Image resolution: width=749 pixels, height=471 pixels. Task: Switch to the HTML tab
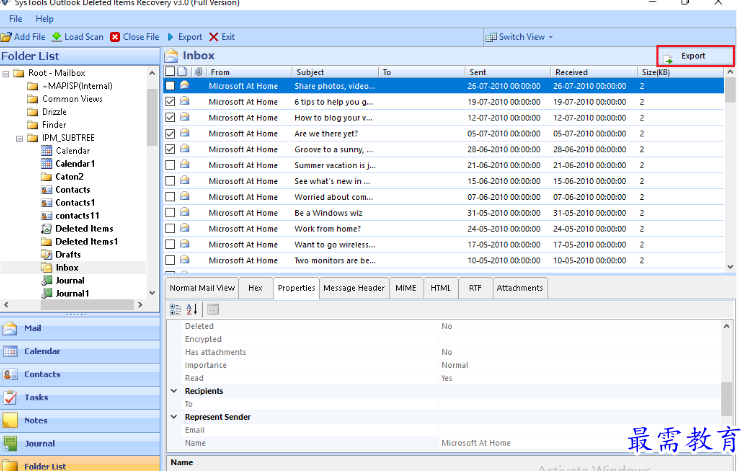[x=440, y=288]
